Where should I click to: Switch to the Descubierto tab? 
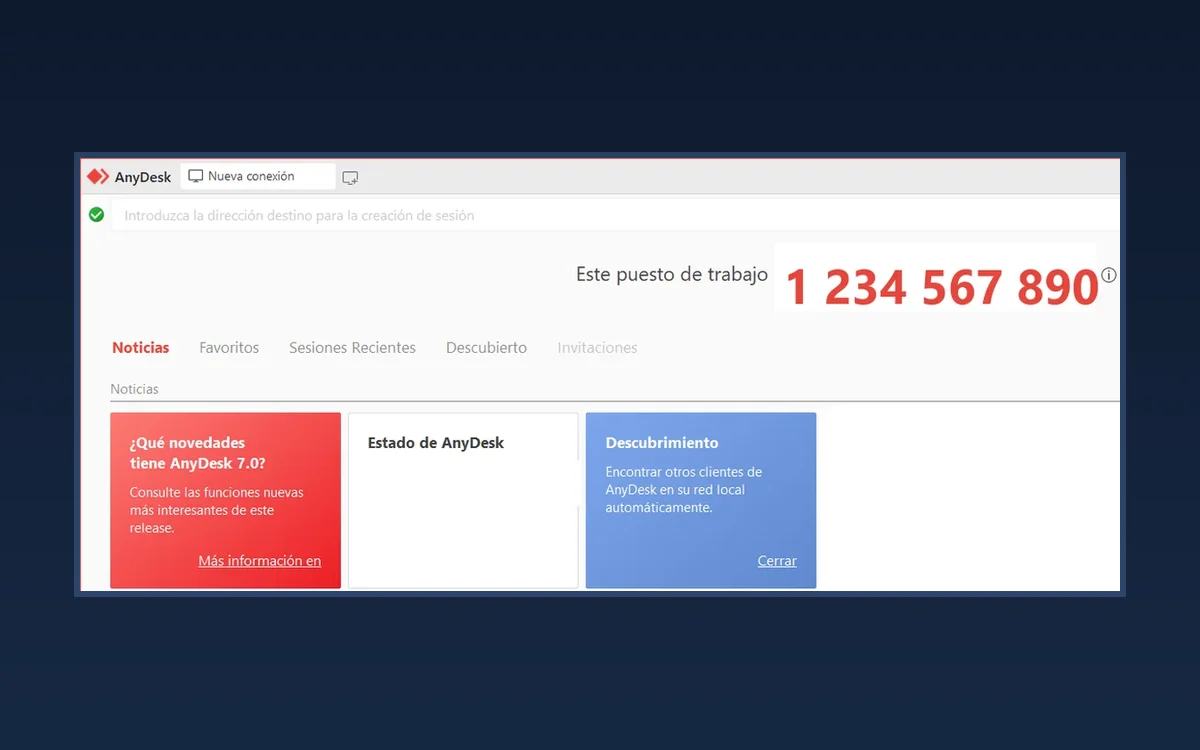click(486, 348)
